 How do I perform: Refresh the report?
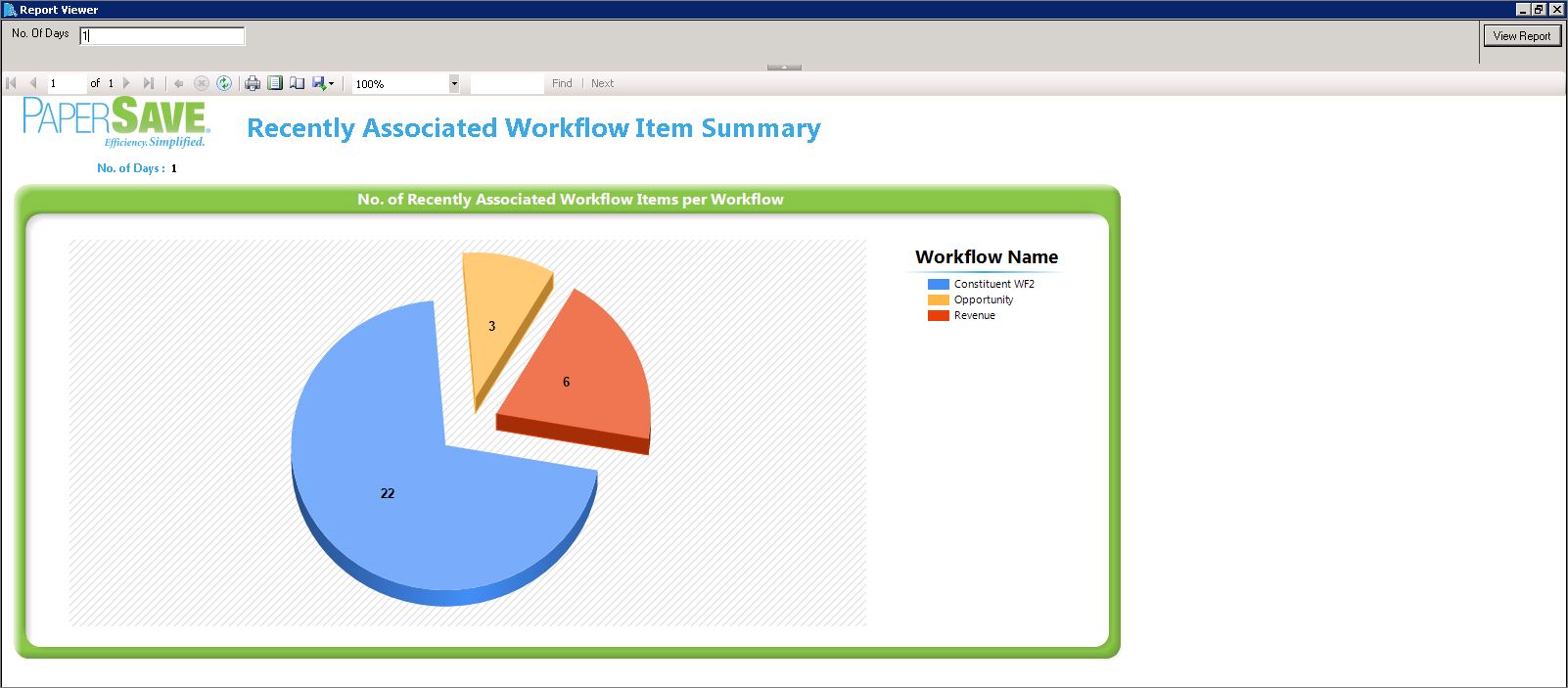pos(224,83)
